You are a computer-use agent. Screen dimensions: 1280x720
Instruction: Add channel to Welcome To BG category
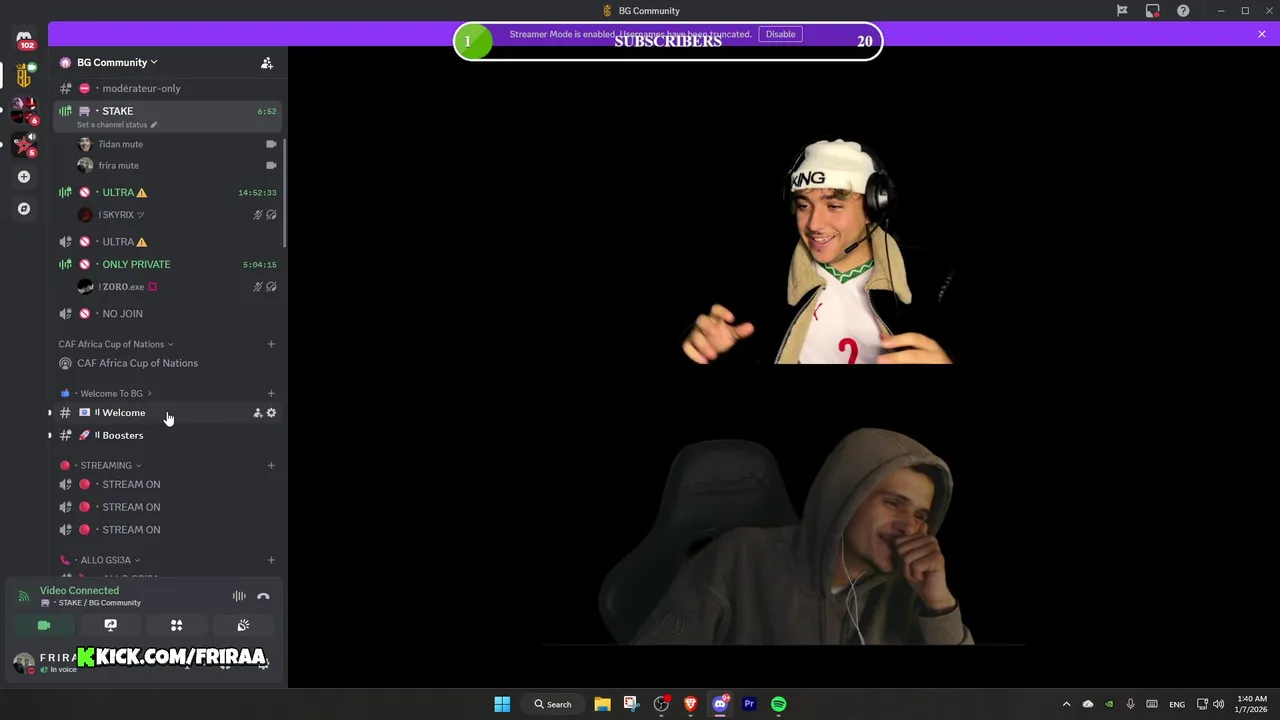271,393
